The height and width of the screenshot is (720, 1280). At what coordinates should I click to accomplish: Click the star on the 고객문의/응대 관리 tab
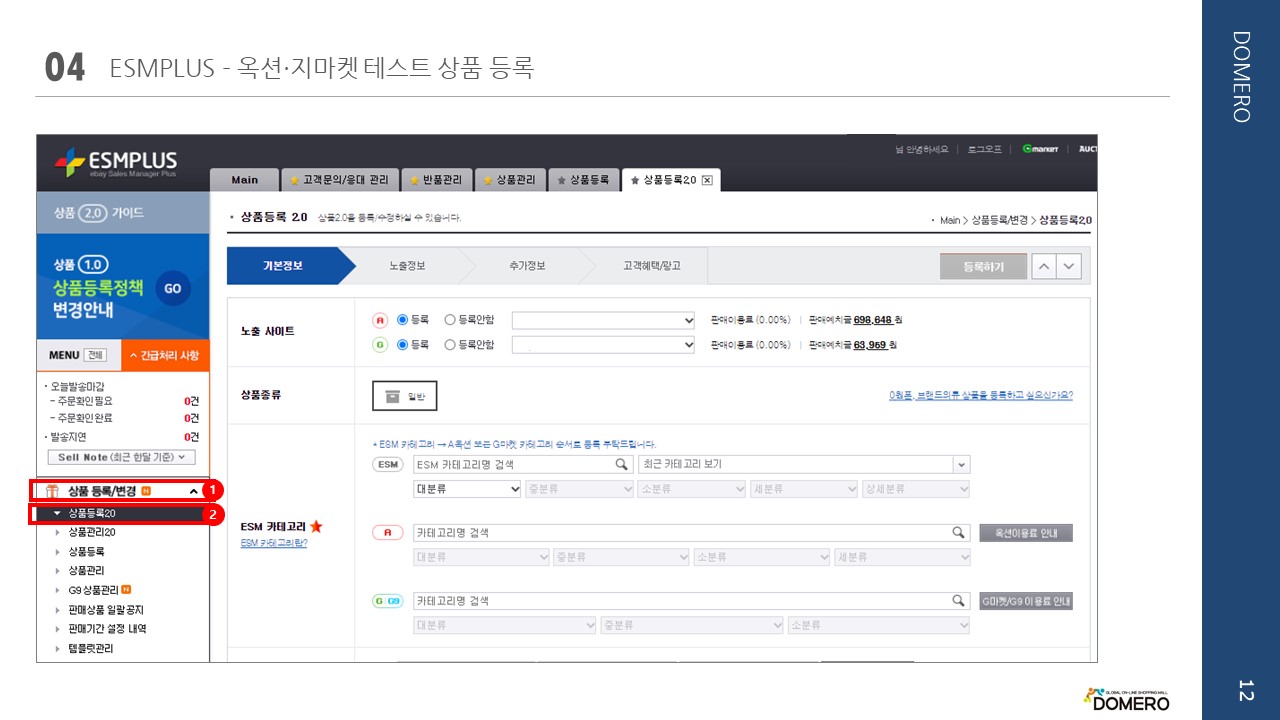tap(294, 180)
